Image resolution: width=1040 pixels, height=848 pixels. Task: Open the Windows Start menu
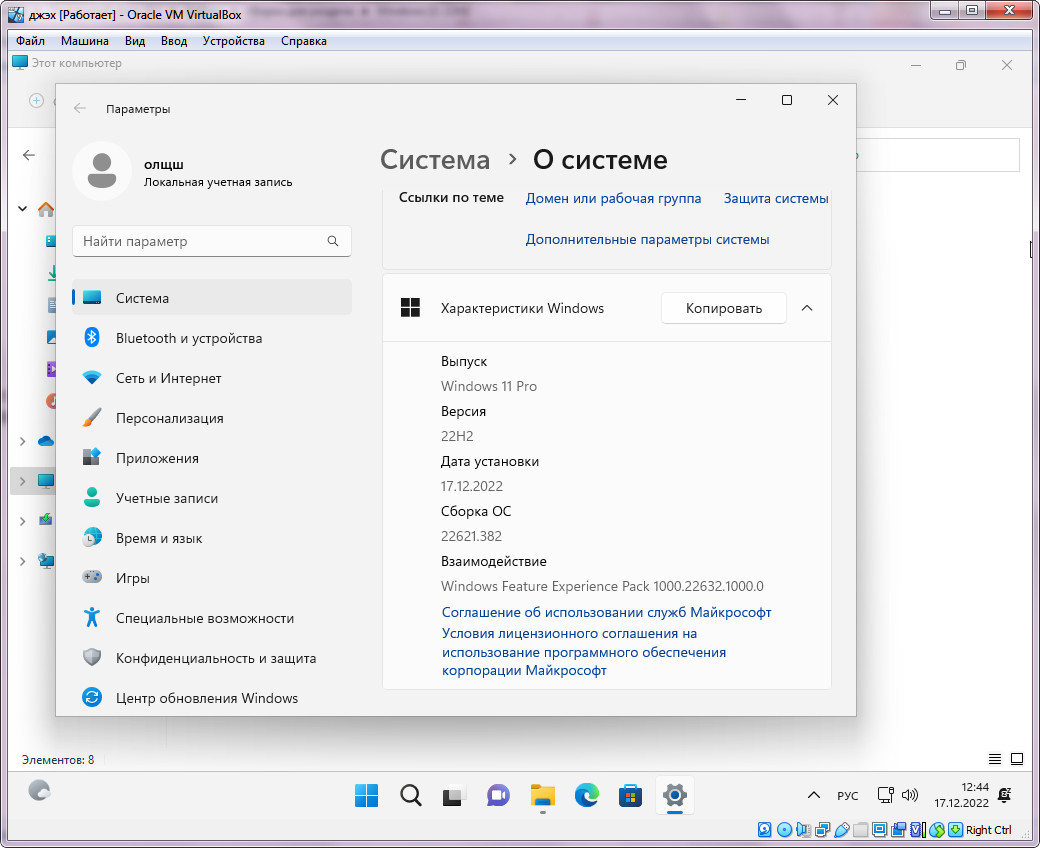[366, 795]
